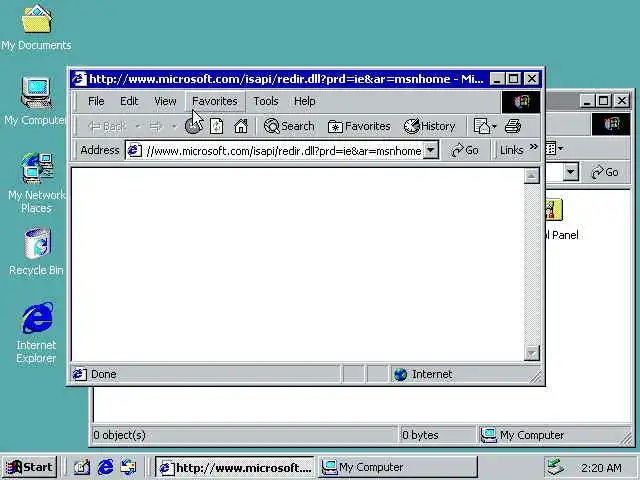Select the Recycle Bin desktop icon
This screenshot has width=640, height=480.
tap(36, 252)
